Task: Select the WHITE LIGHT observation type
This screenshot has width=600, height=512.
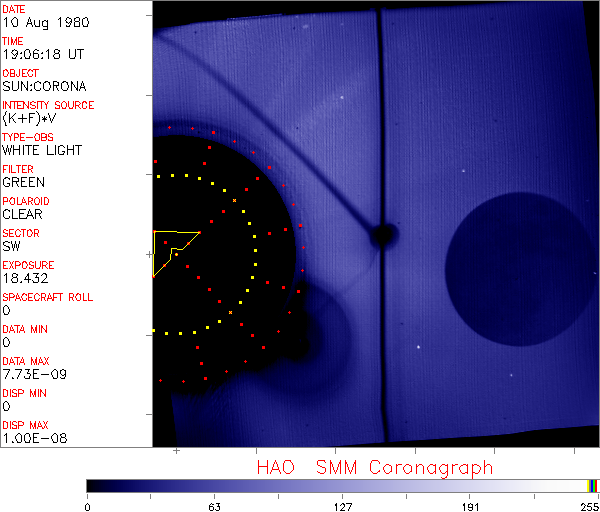Action: [x=42, y=150]
